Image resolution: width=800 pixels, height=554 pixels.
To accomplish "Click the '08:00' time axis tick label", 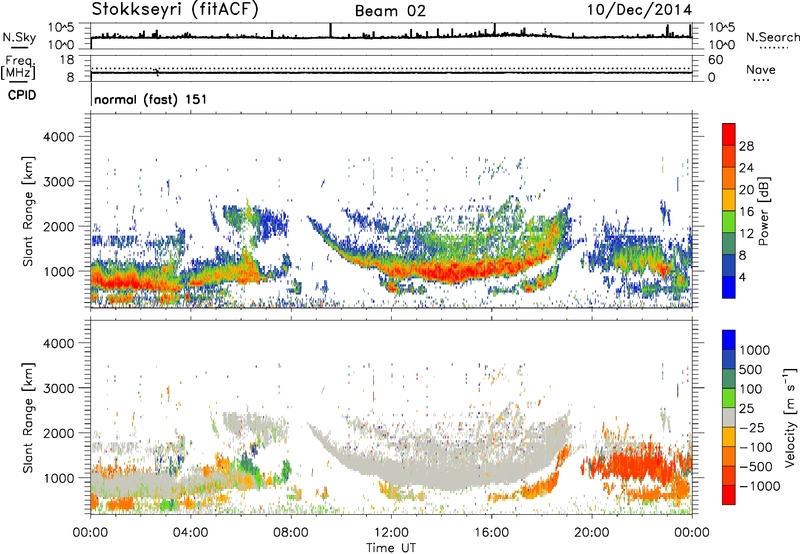I will click(x=291, y=533).
